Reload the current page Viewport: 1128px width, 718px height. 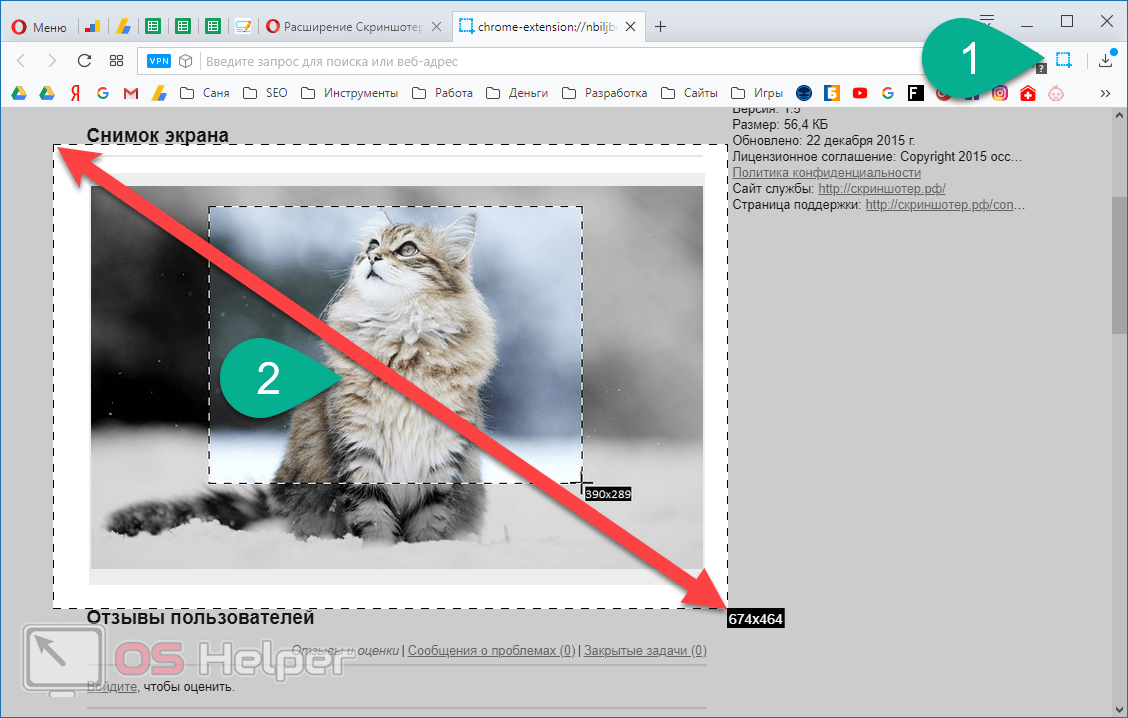pos(84,60)
